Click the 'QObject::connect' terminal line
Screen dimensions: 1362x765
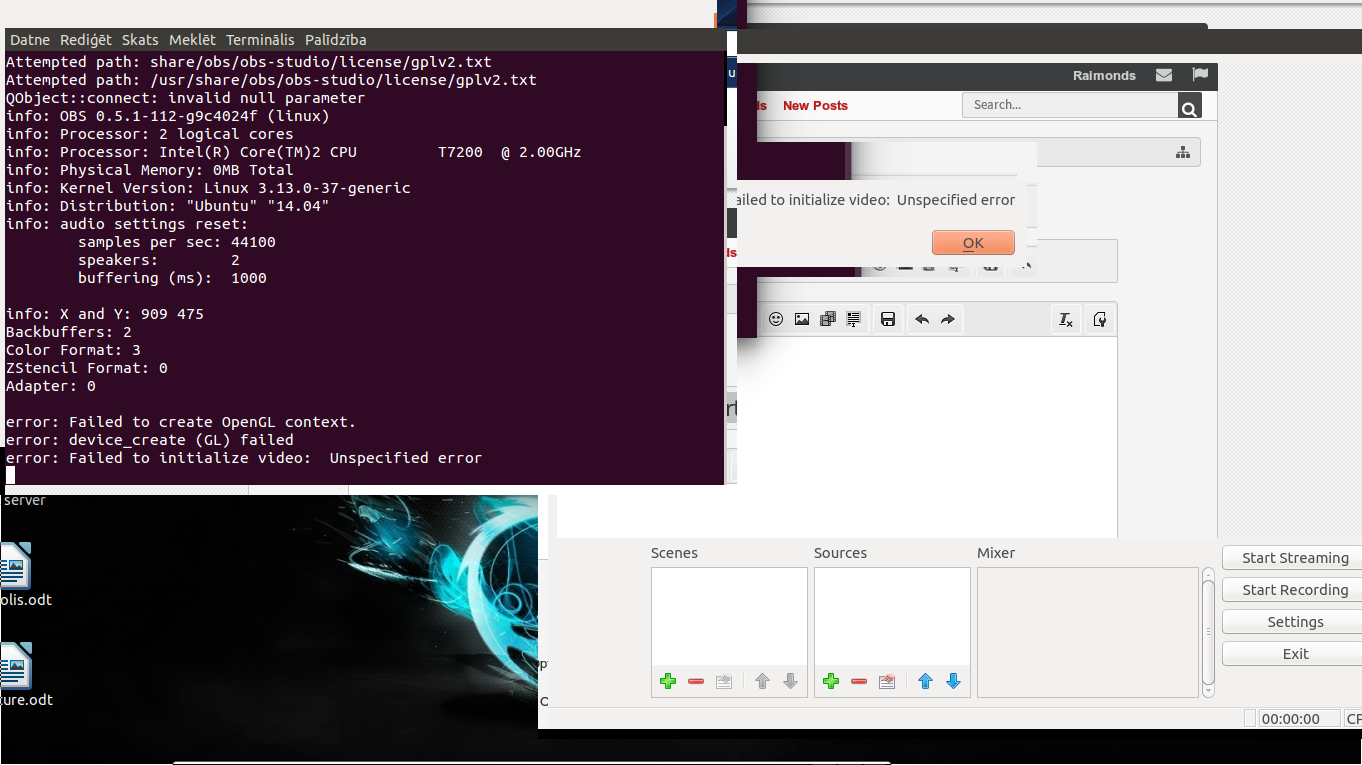[x=186, y=98]
